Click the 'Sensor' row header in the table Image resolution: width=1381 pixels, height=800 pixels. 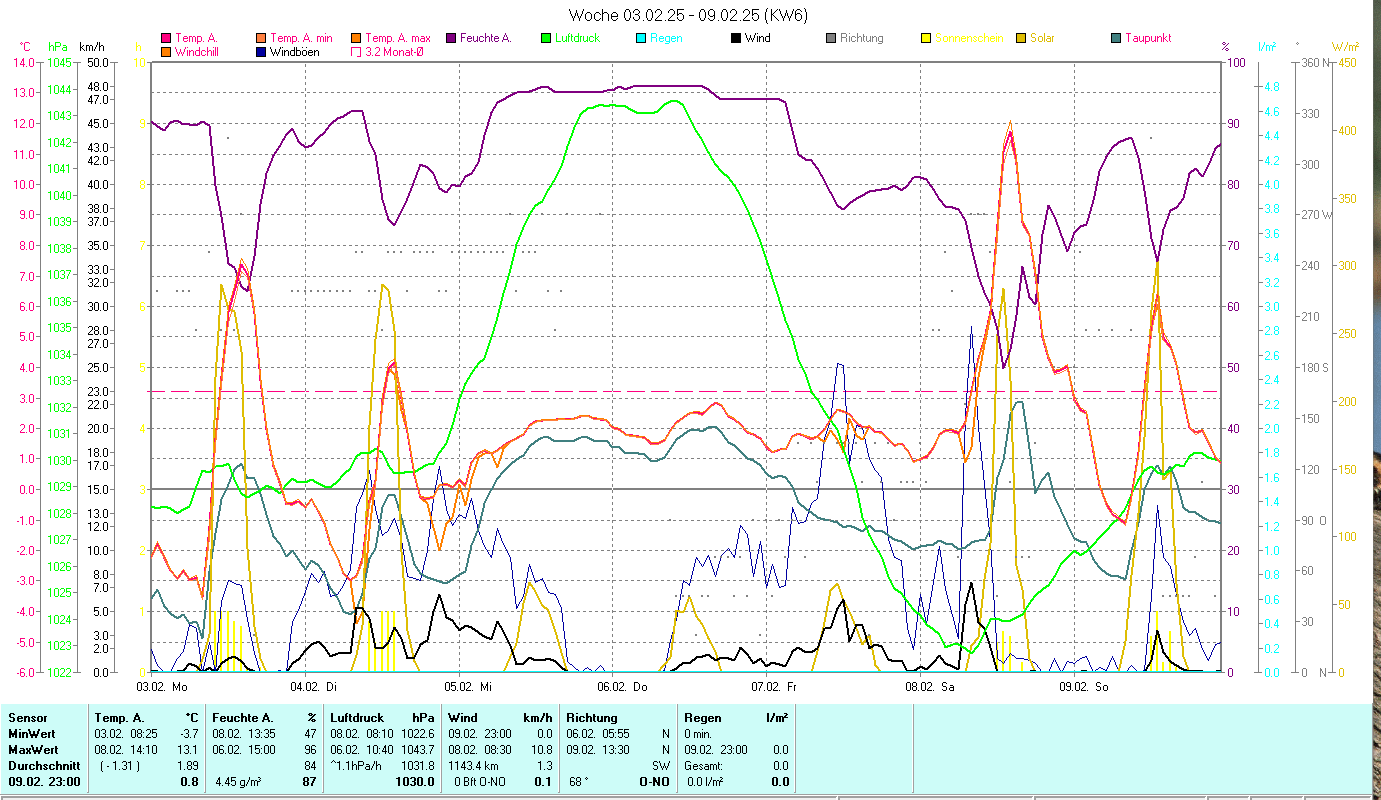26,718
